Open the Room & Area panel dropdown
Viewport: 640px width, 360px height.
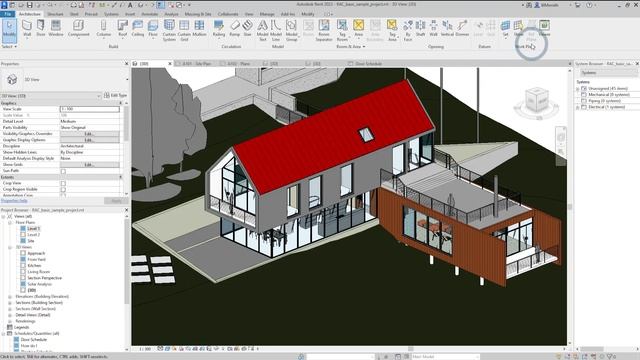point(350,47)
